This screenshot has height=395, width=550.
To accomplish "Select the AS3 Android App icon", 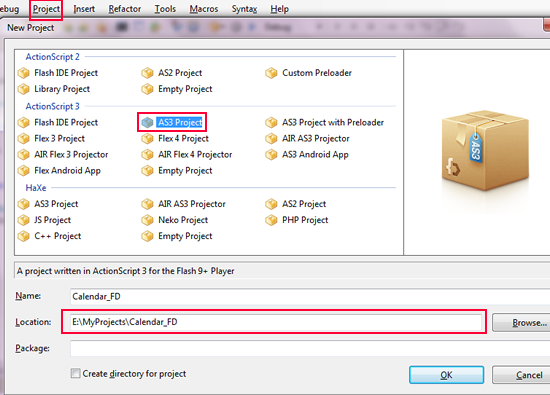I will [271, 155].
